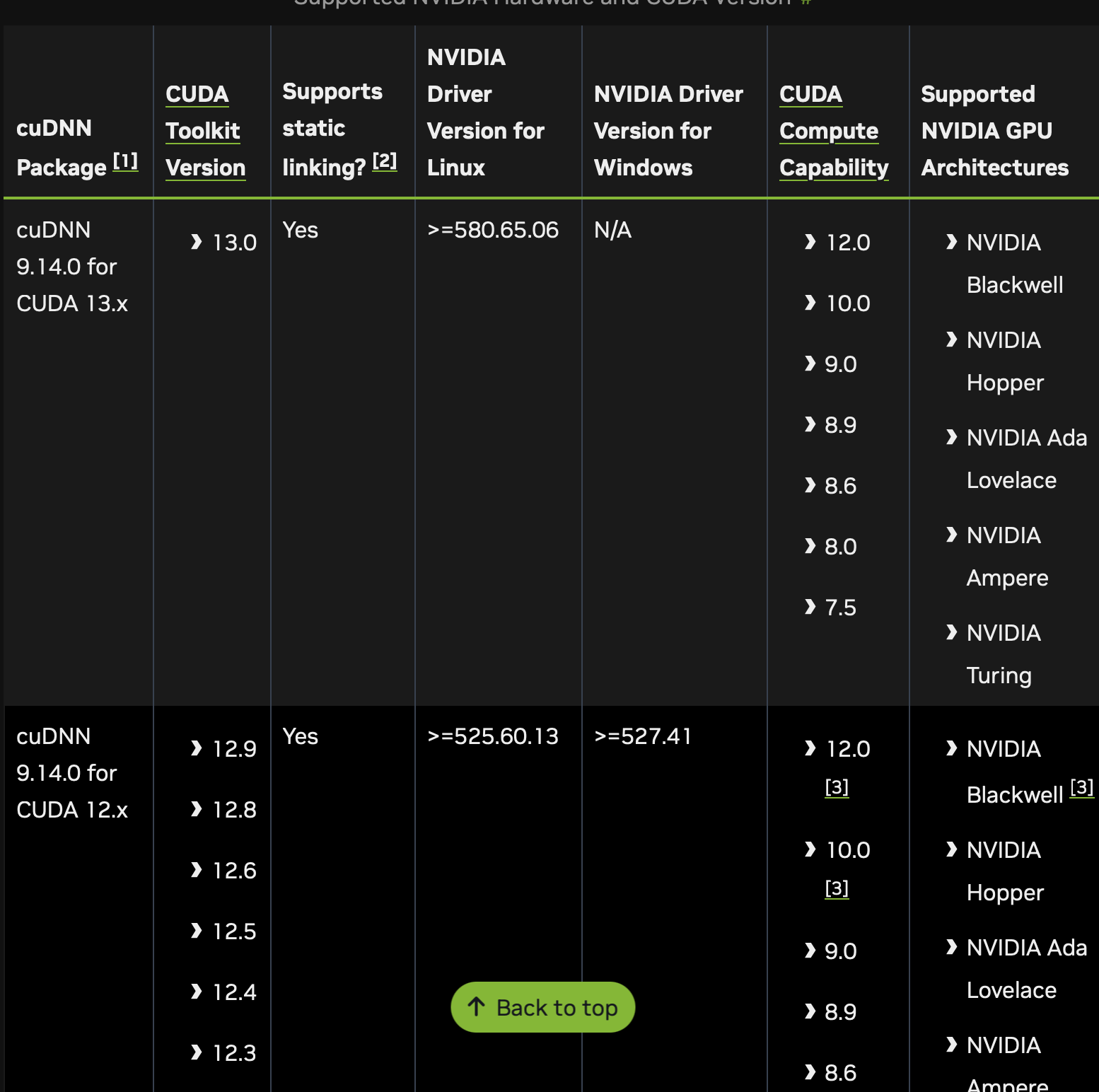Click compute capability '12.0' in CUDA 12.x row
1099x1092 pixels.
tap(848, 749)
